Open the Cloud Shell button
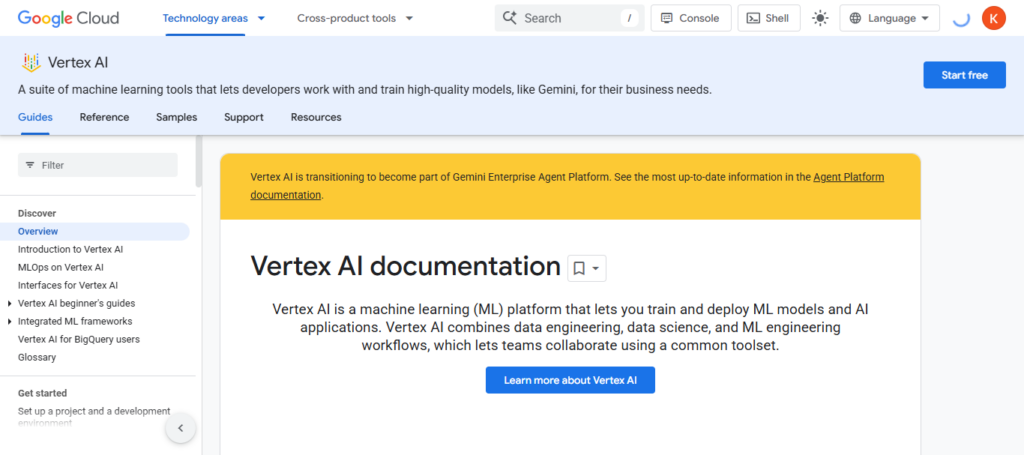The height and width of the screenshot is (455, 1024). pos(769,18)
